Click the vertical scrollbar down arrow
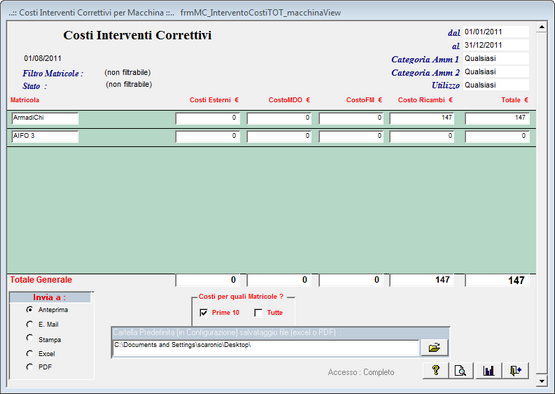 point(542,381)
